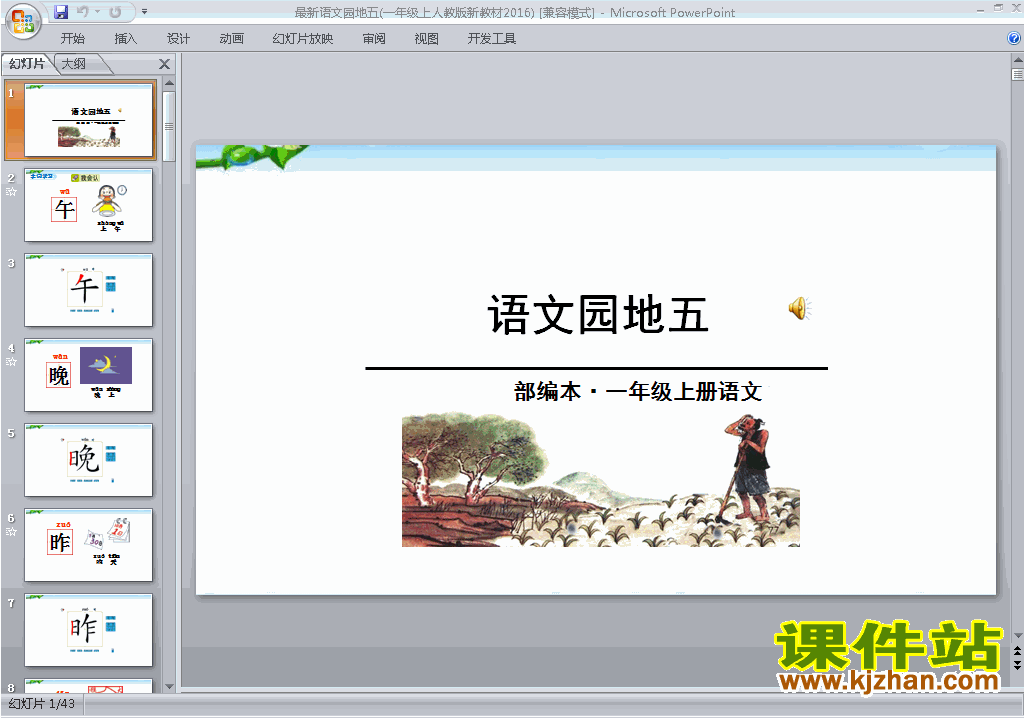The height and width of the screenshot is (718, 1024).
Task: Select slide 3 thumbnail showing large 午
Action: point(88,289)
